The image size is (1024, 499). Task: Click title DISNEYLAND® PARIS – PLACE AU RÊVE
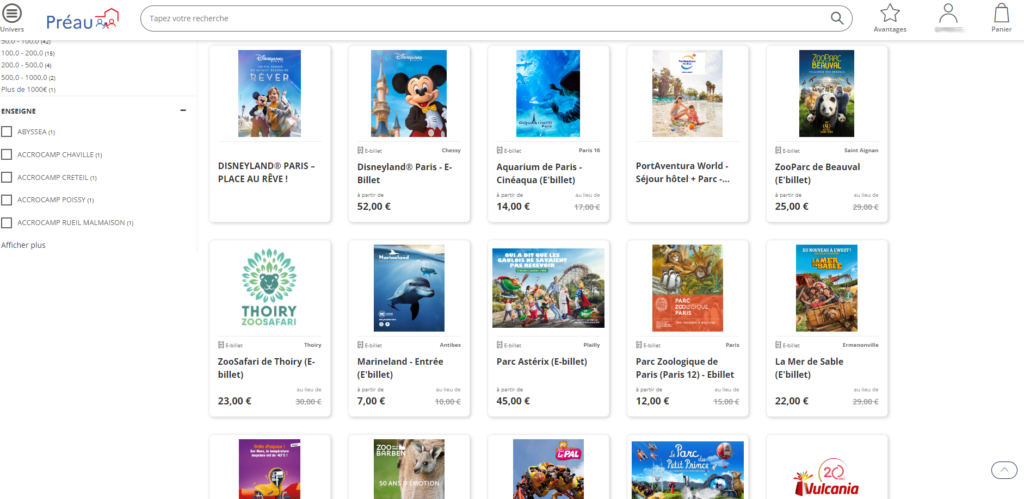coord(266,172)
